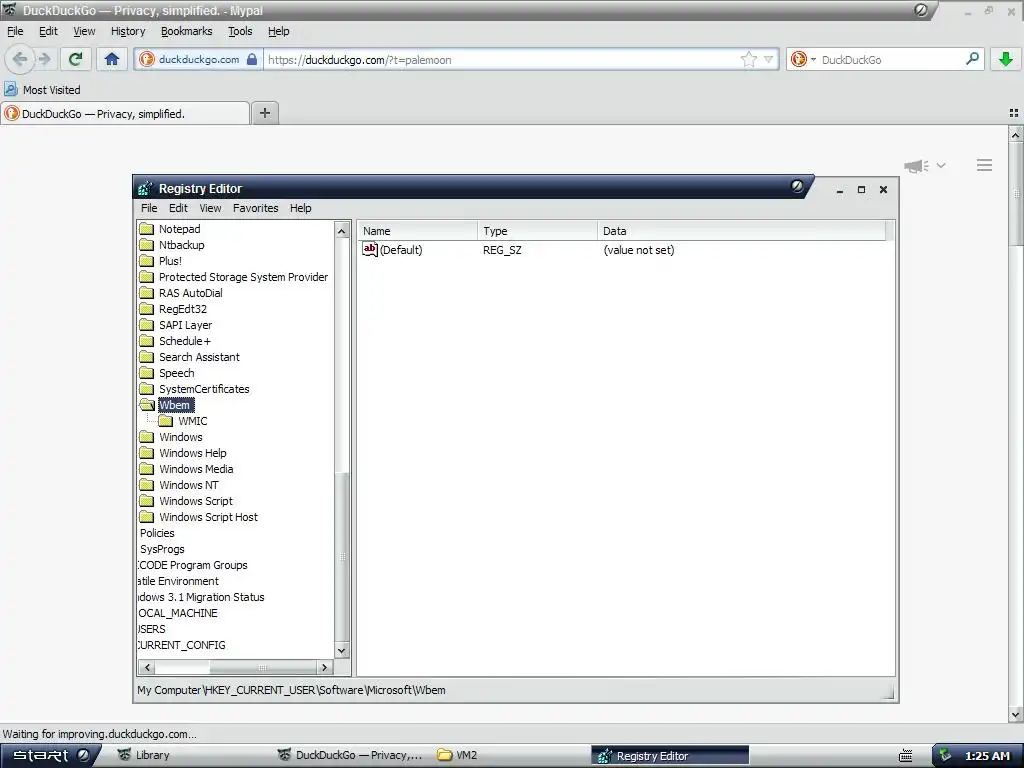Image resolution: width=1024 pixels, height=768 pixels.
Task: Expand the chevron next to the megaphone
Action: click(x=940, y=165)
